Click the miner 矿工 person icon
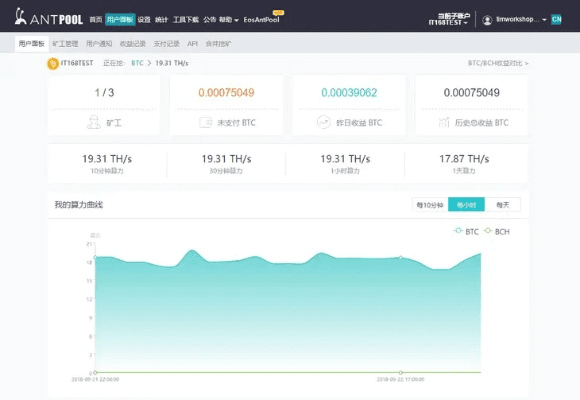580x400 pixels. (94, 122)
